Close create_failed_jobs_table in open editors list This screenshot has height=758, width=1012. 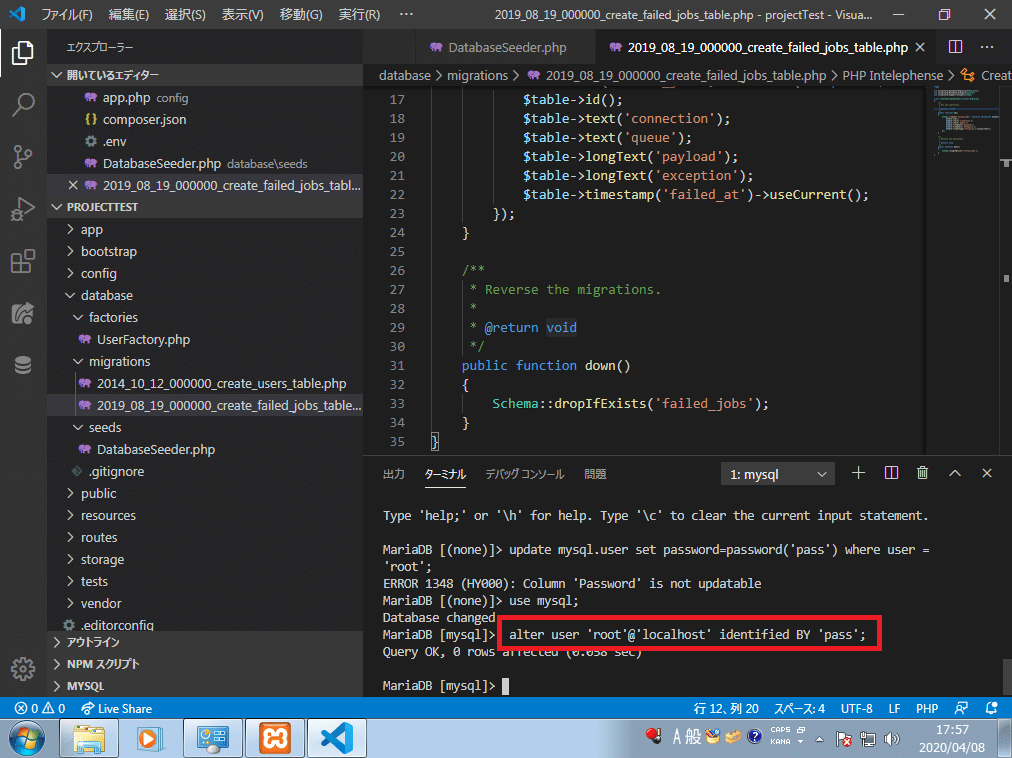tap(73, 185)
